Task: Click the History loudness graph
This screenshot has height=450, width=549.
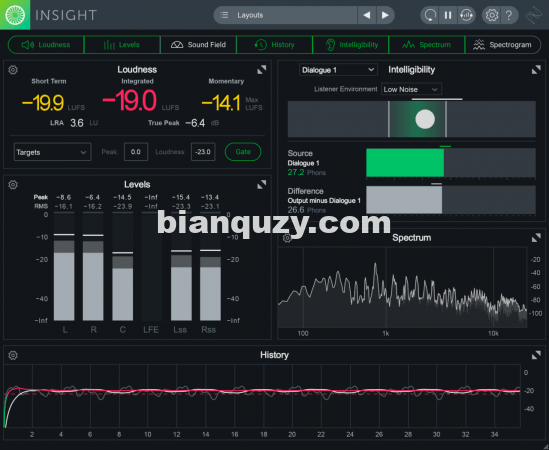Action: pos(262,396)
